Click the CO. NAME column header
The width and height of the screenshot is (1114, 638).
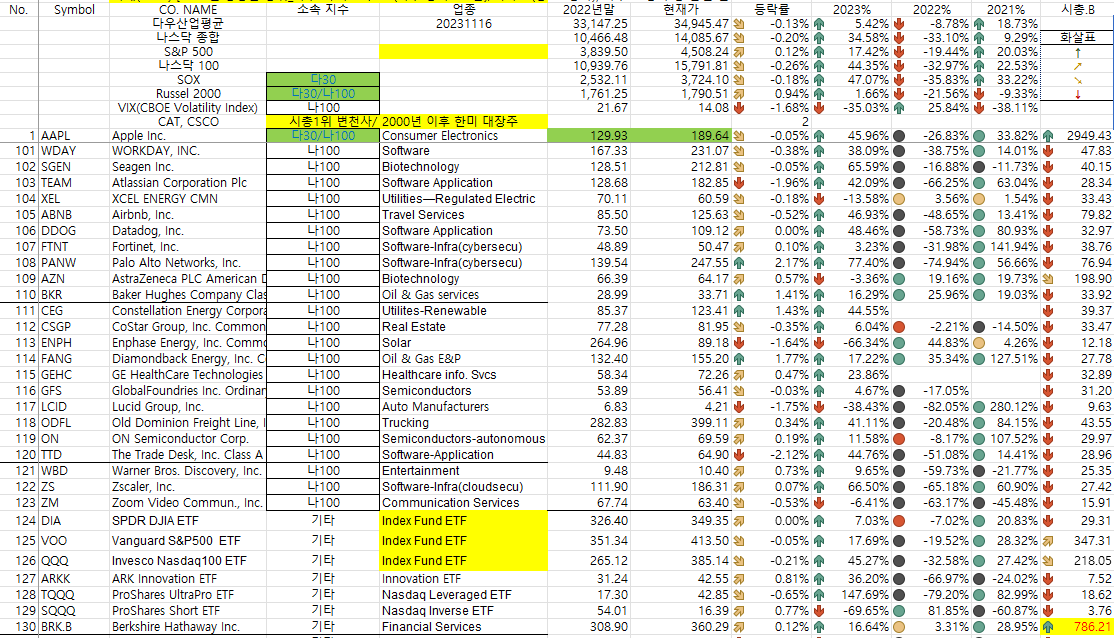coord(188,10)
